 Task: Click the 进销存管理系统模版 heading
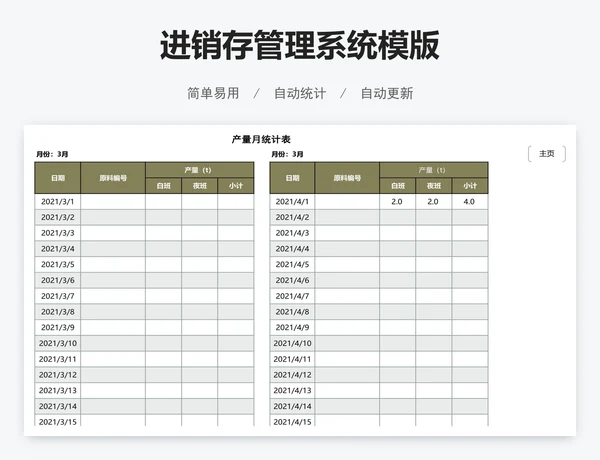click(x=300, y=45)
